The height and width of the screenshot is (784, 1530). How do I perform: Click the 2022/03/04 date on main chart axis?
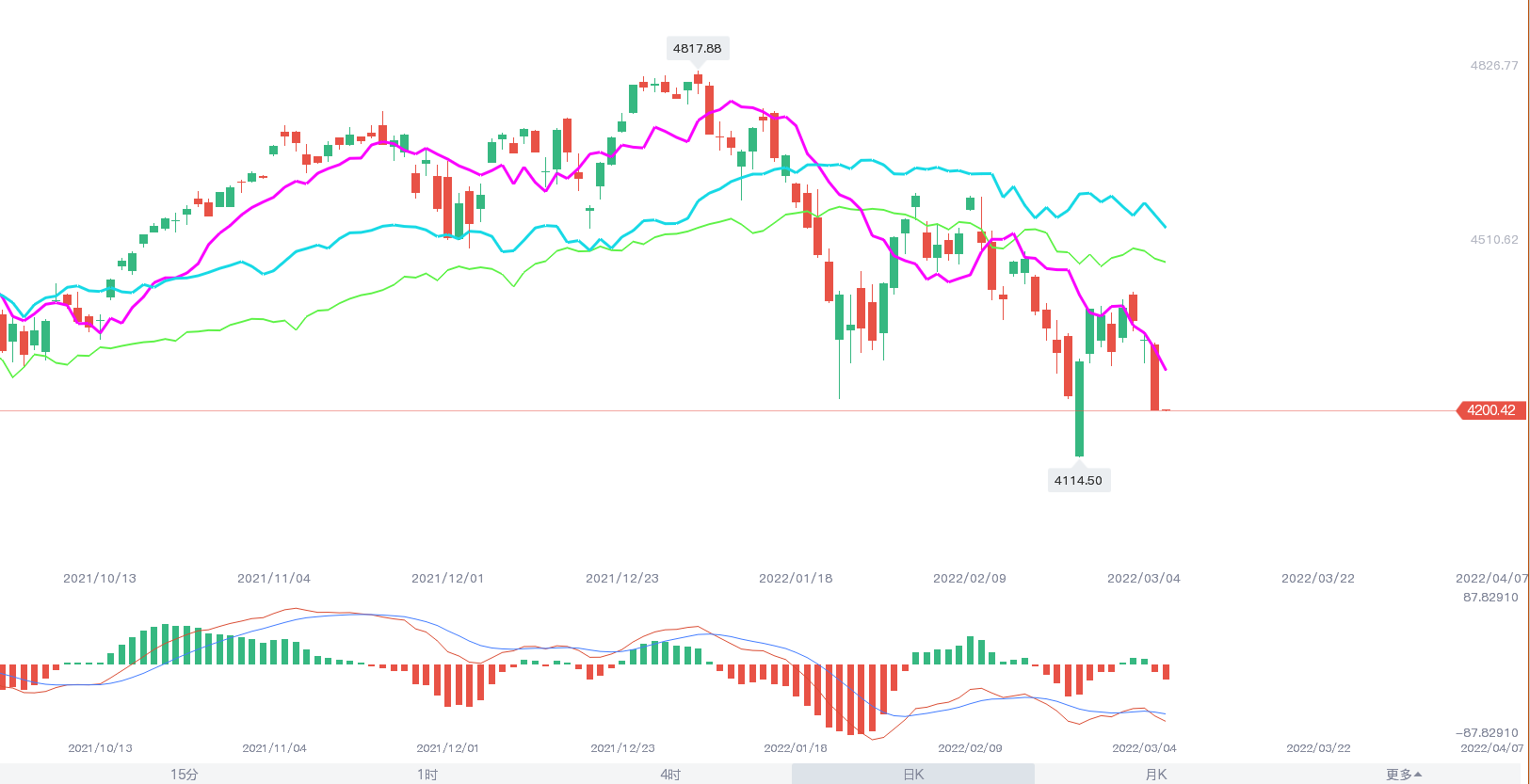(1143, 578)
